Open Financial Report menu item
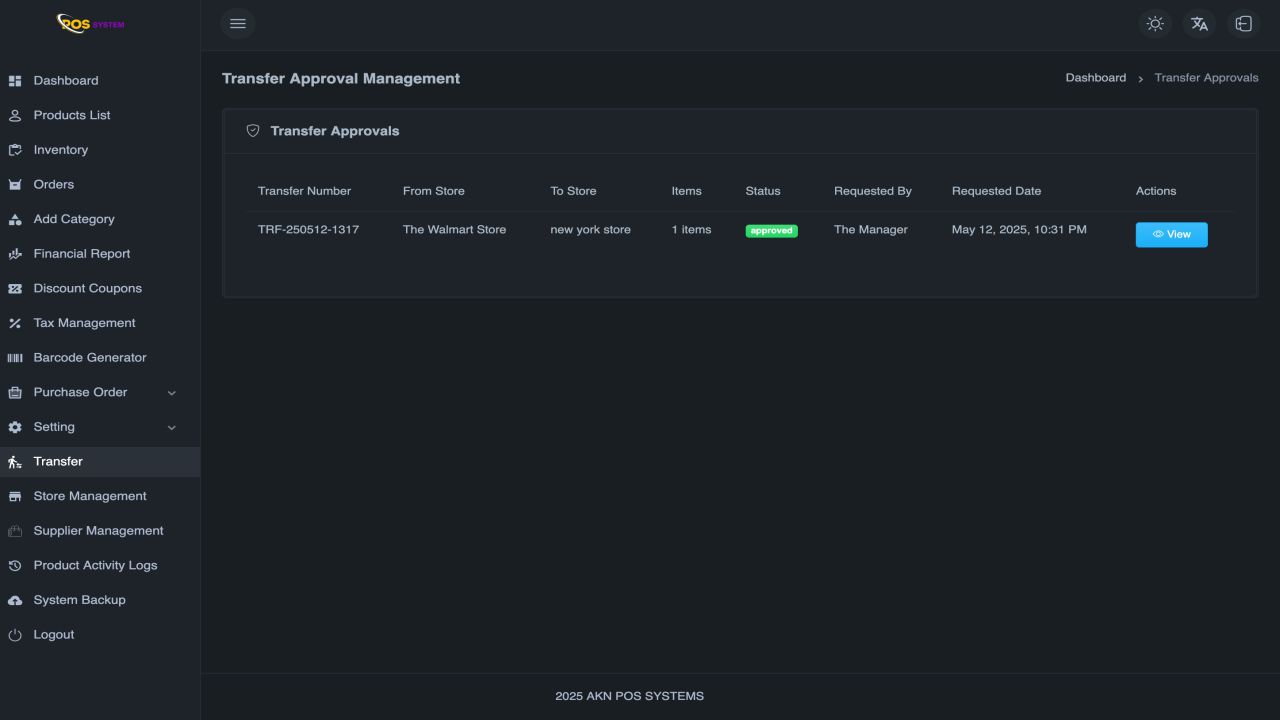 82,254
